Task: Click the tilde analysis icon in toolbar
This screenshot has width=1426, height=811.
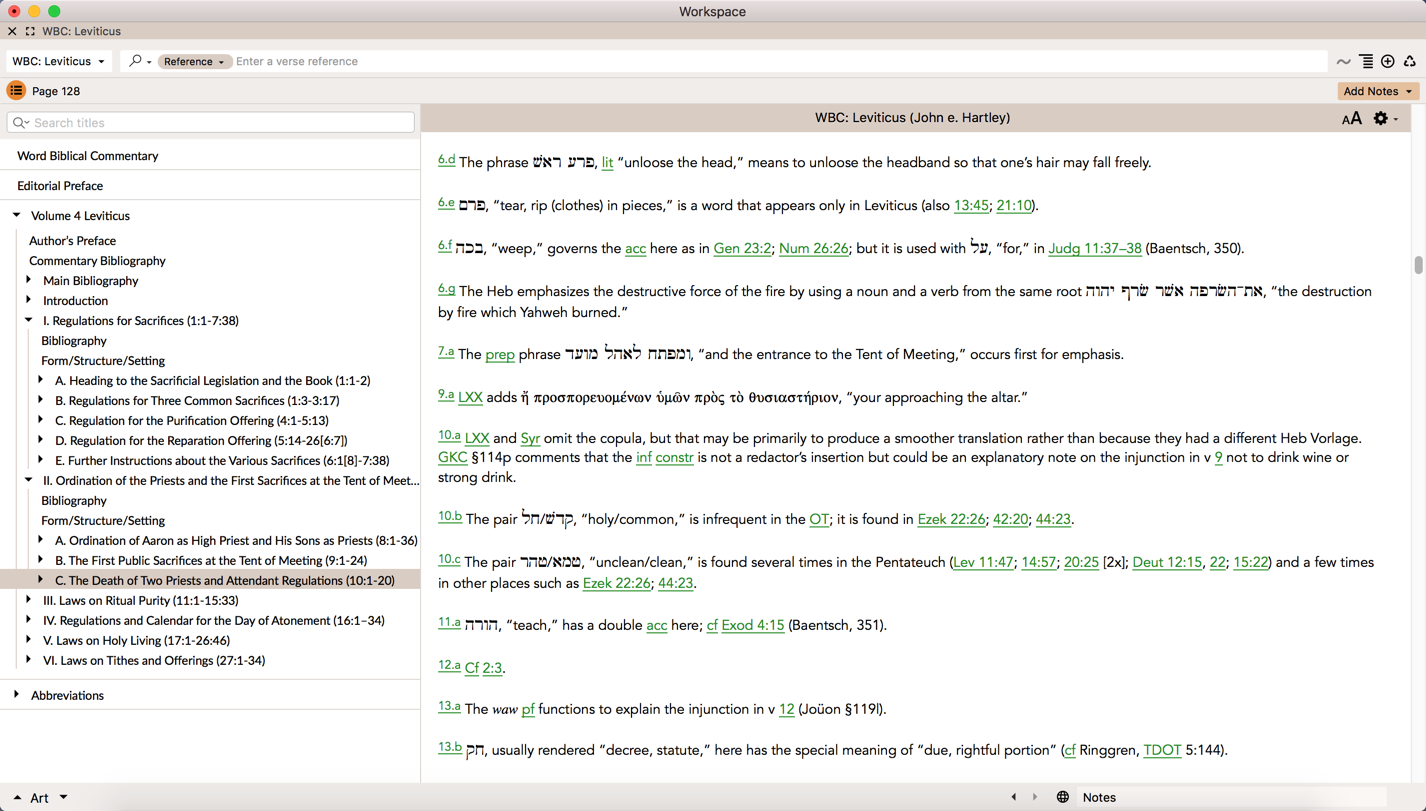Action: click(1344, 62)
